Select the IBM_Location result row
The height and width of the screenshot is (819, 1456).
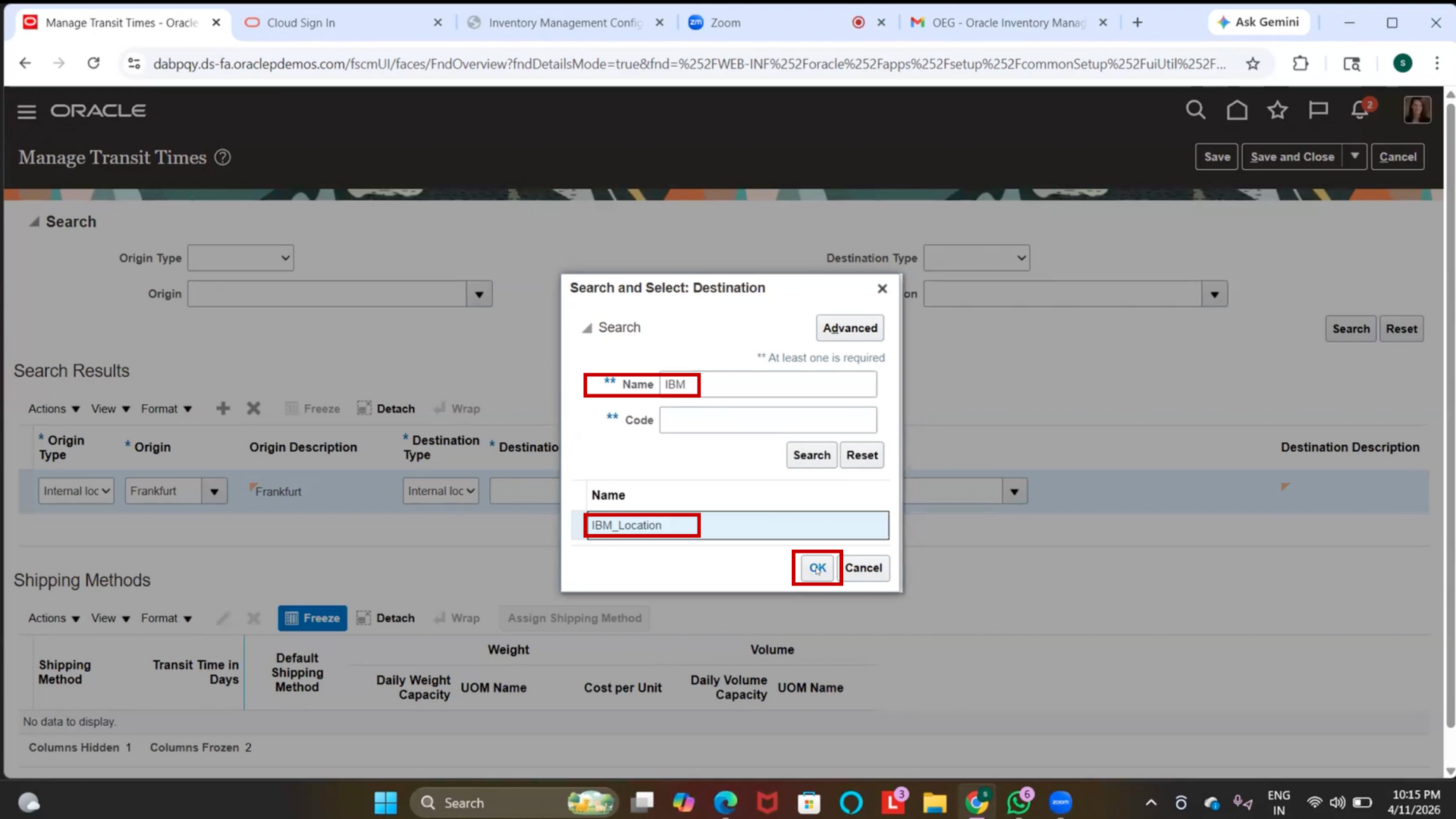coord(737,526)
